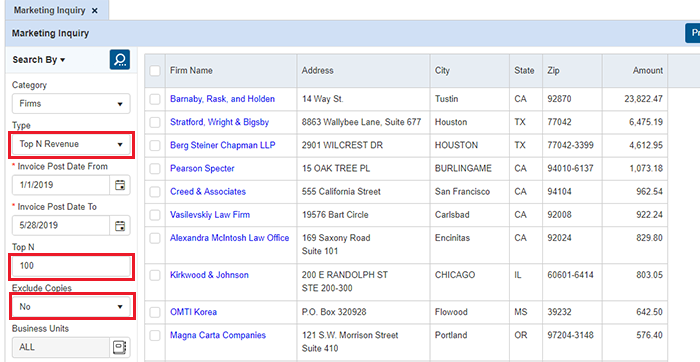Viewport: 700px width, 362px height.
Task: Open the Vasilevskiy Law Firm link
Action: coord(210,215)
